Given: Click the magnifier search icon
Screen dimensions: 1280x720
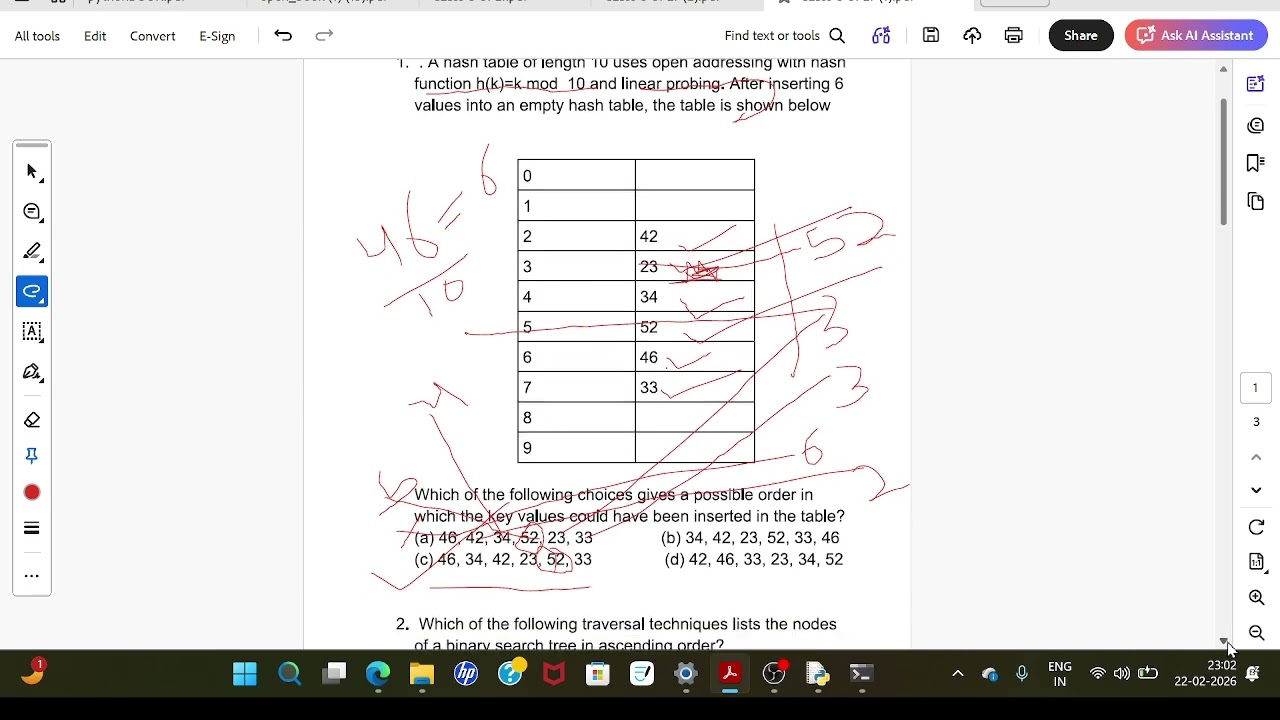Looking at the screenshot, I should (837, 36).
